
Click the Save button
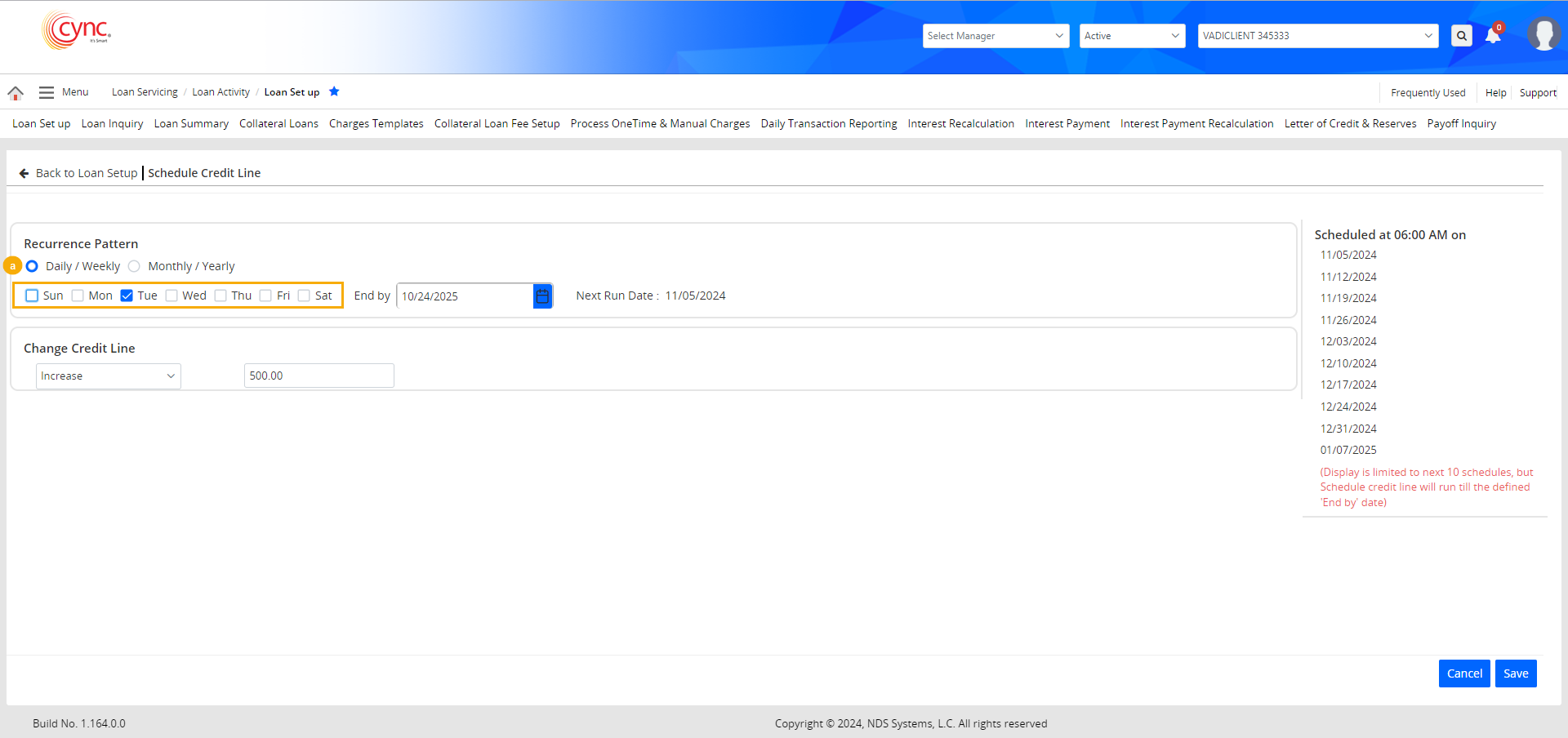pos(1515,674)
